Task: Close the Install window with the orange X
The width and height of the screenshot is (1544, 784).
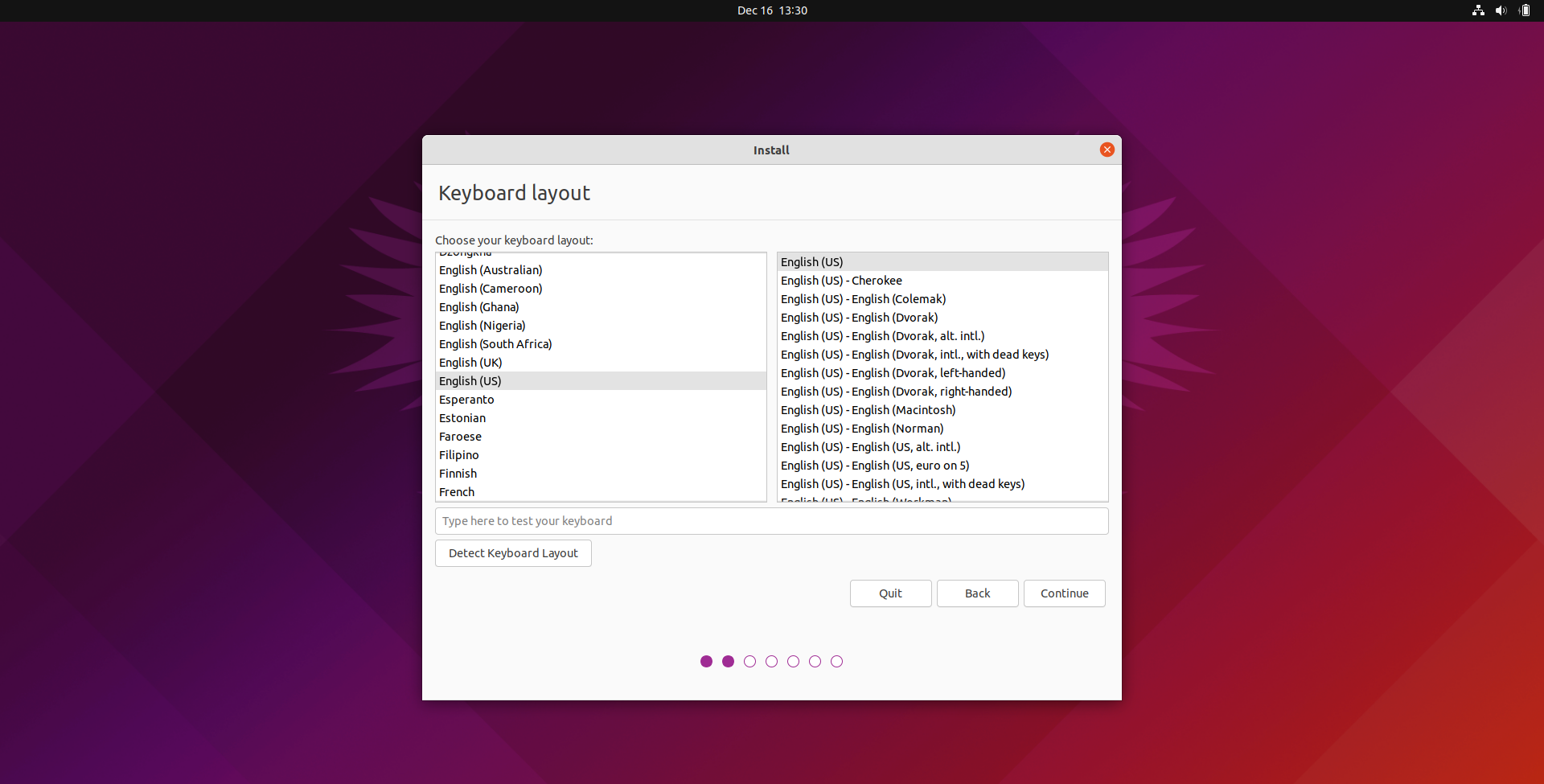Action: [x=1107, y=150]
